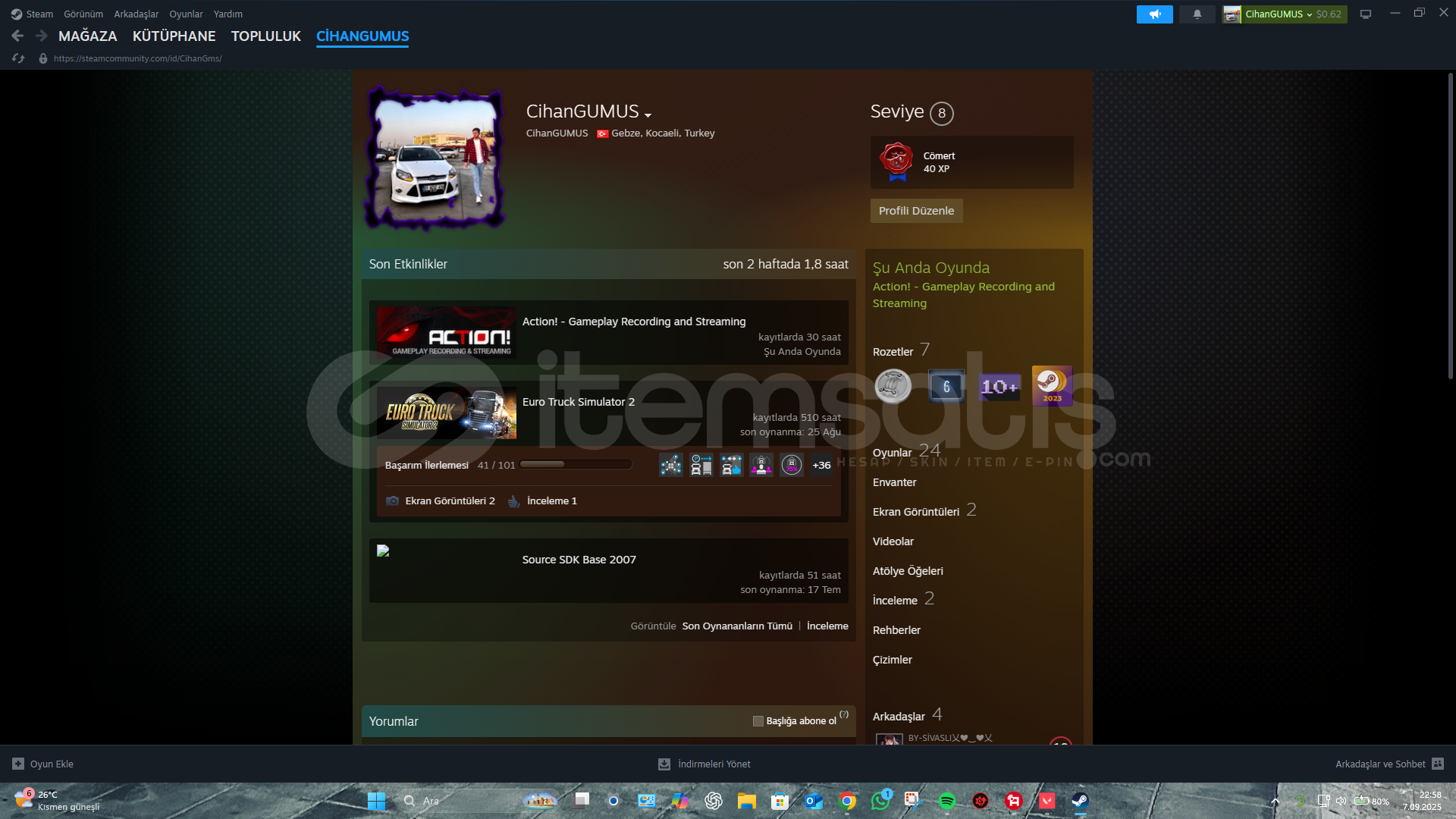Click the İnceleme link beside Son Oynananların Tümü

[827, 626]
